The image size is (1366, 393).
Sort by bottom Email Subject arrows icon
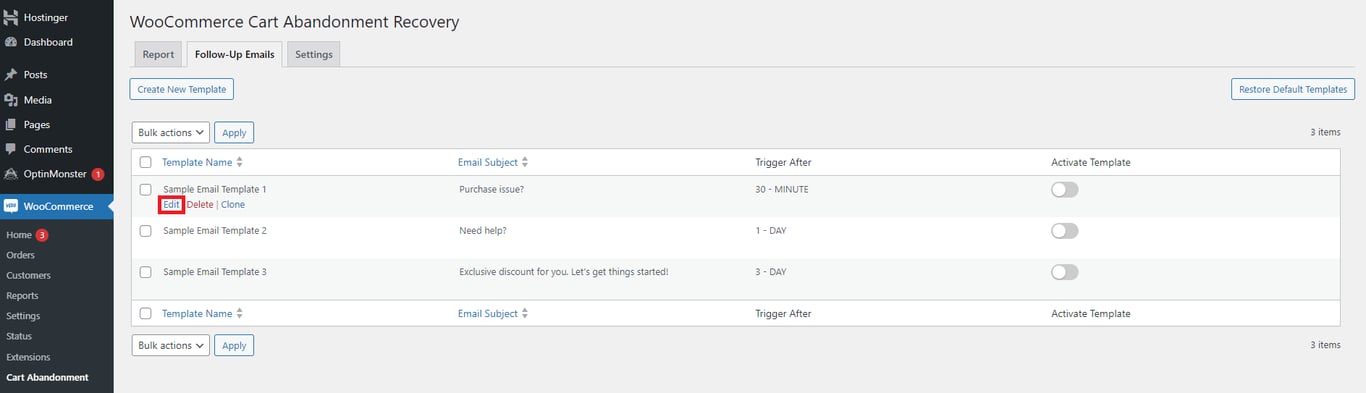pyautogui.click(x=525, y=313)
